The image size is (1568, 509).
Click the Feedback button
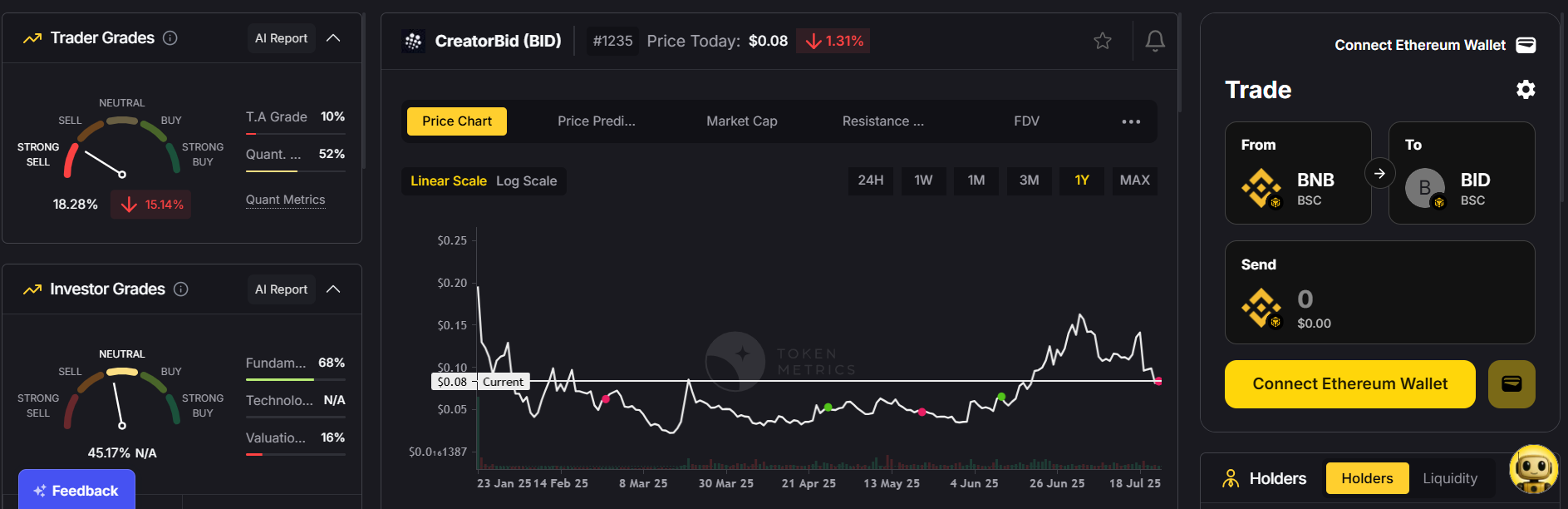click(x=76, y=490)
